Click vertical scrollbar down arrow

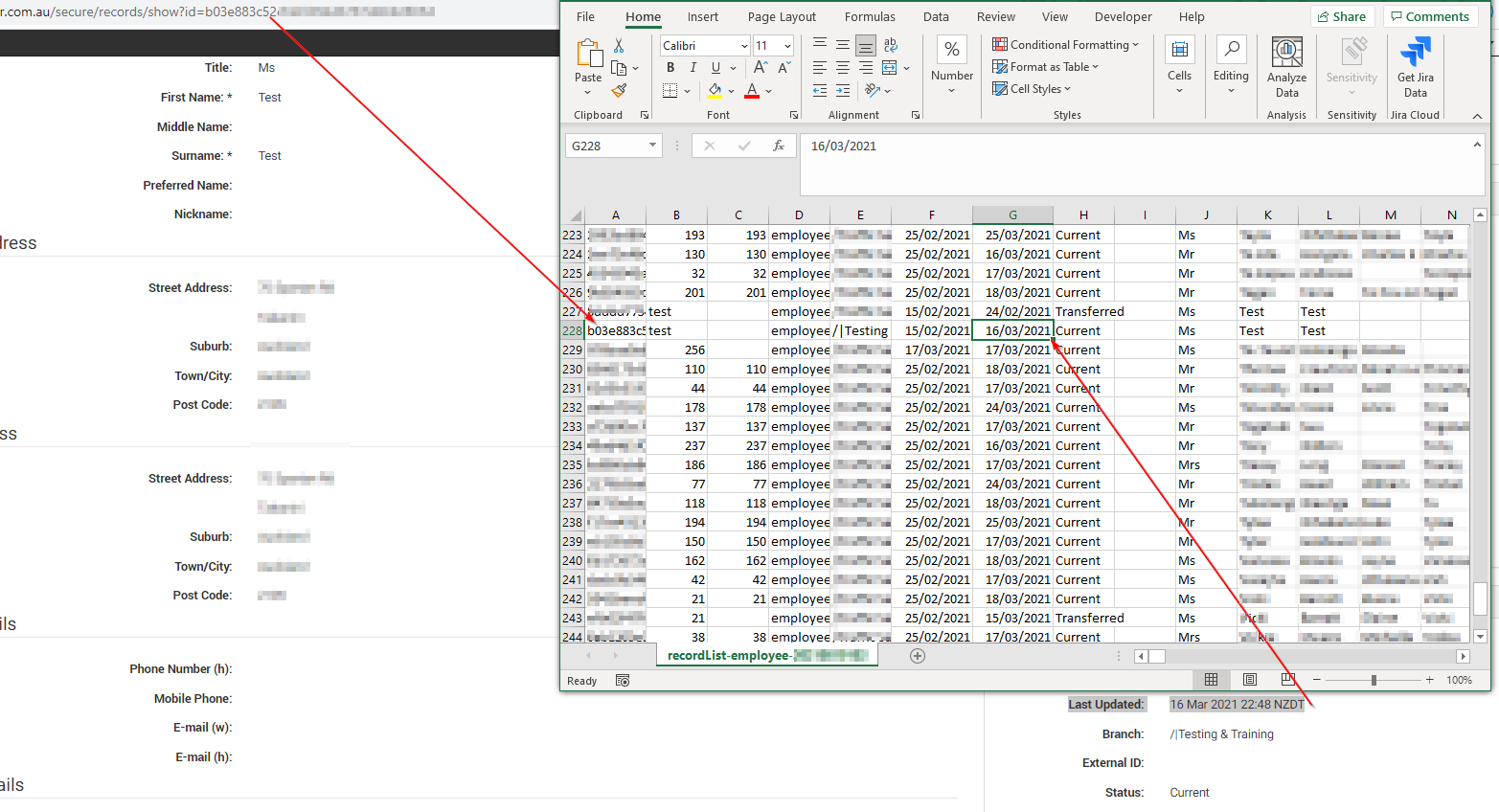tap(1480, 636)
